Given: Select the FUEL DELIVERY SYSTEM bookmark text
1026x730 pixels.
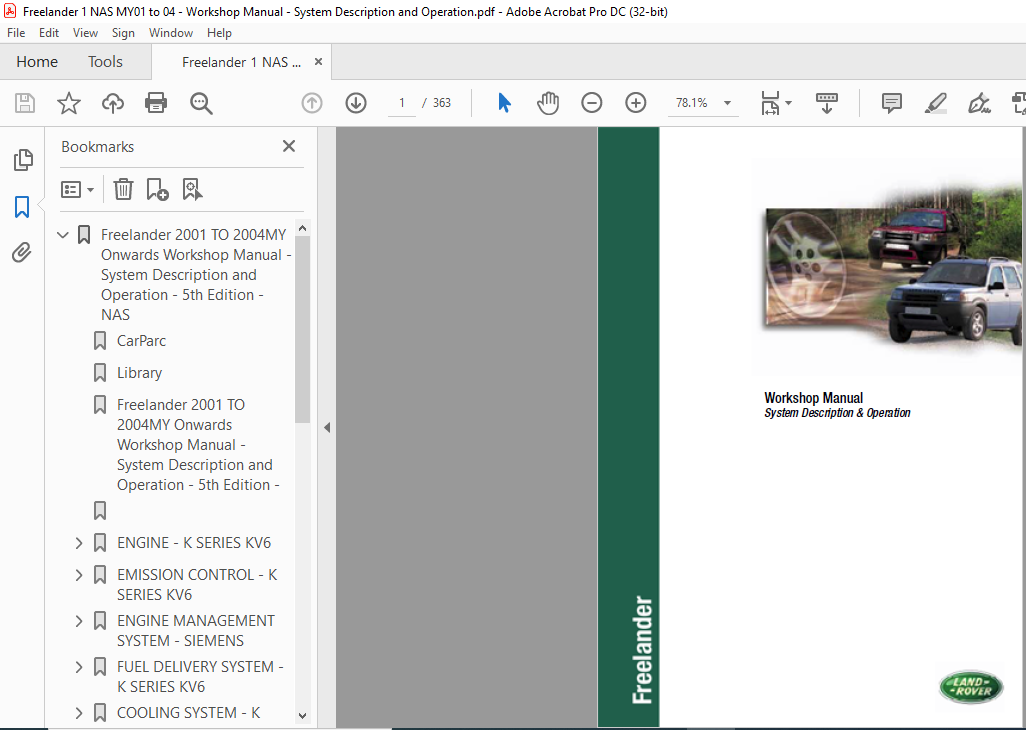Looking at the screenshot, I should click(200, 676).
